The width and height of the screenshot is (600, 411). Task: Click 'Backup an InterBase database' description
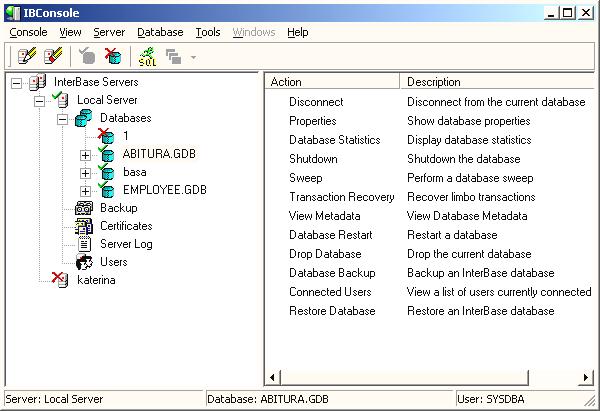(x=481, y=273)
